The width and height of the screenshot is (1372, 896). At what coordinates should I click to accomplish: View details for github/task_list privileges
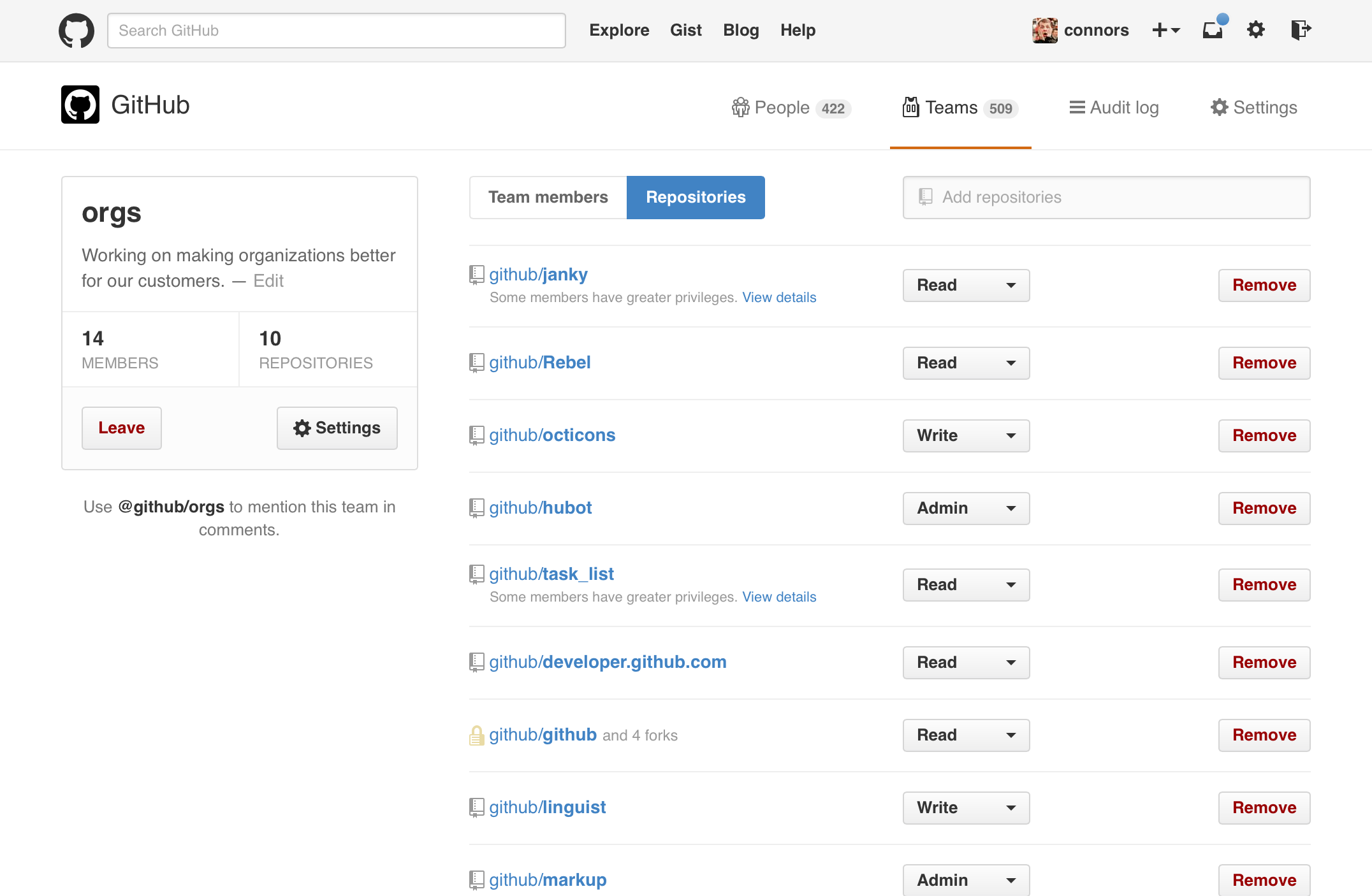(x=779, y=597)
